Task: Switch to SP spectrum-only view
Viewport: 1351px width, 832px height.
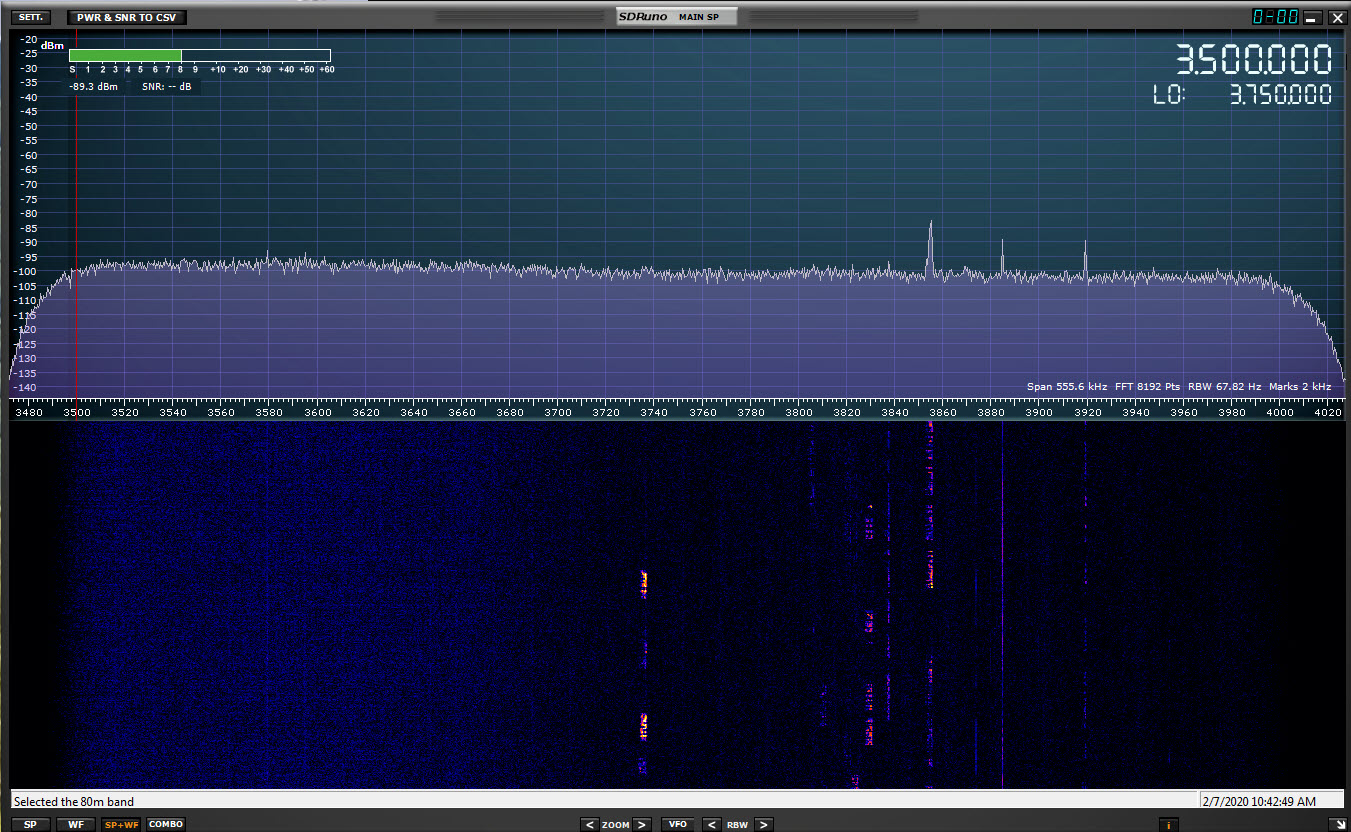Action: [31, 824]
